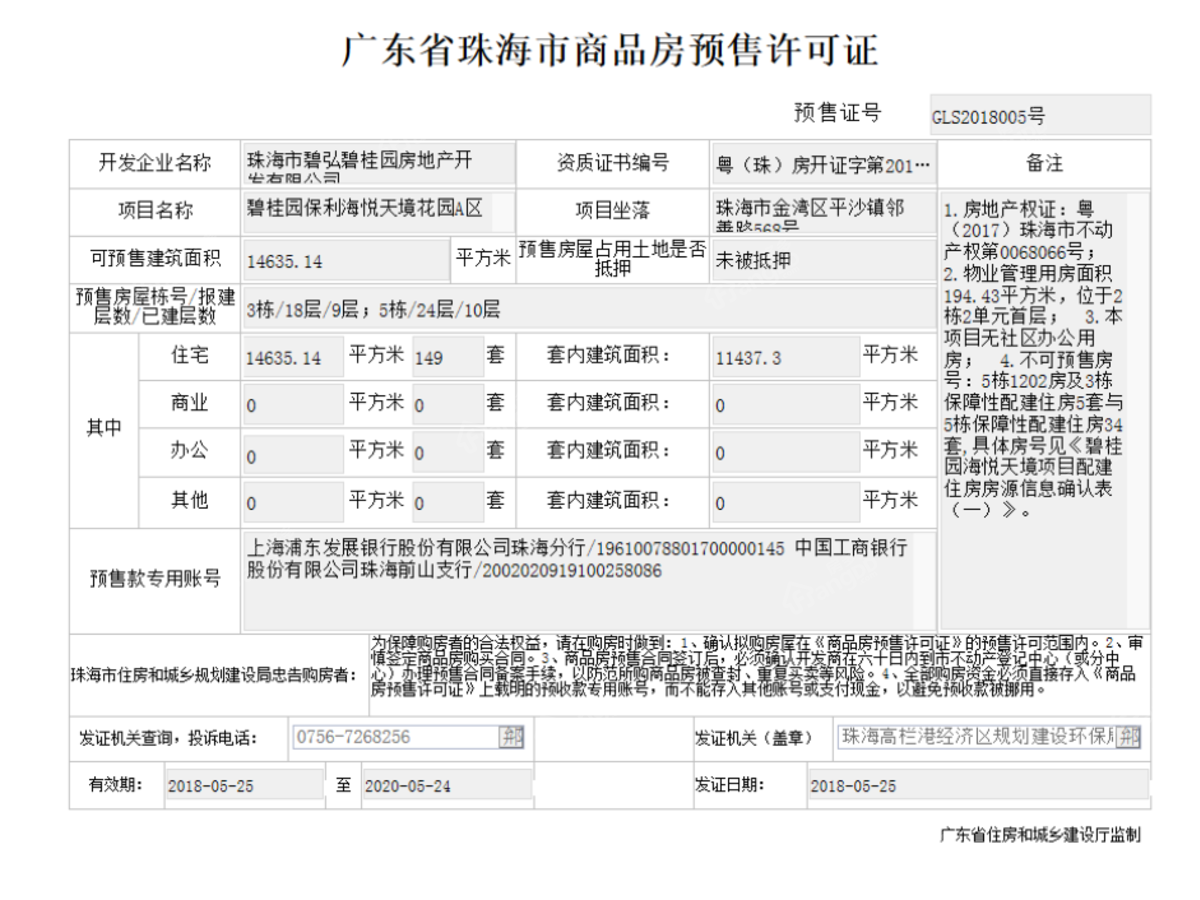Click the 办公 row 套内建筑面积 field
Image resolution: width=1200 pixels, height=900 pixels.
pos(785,454)
